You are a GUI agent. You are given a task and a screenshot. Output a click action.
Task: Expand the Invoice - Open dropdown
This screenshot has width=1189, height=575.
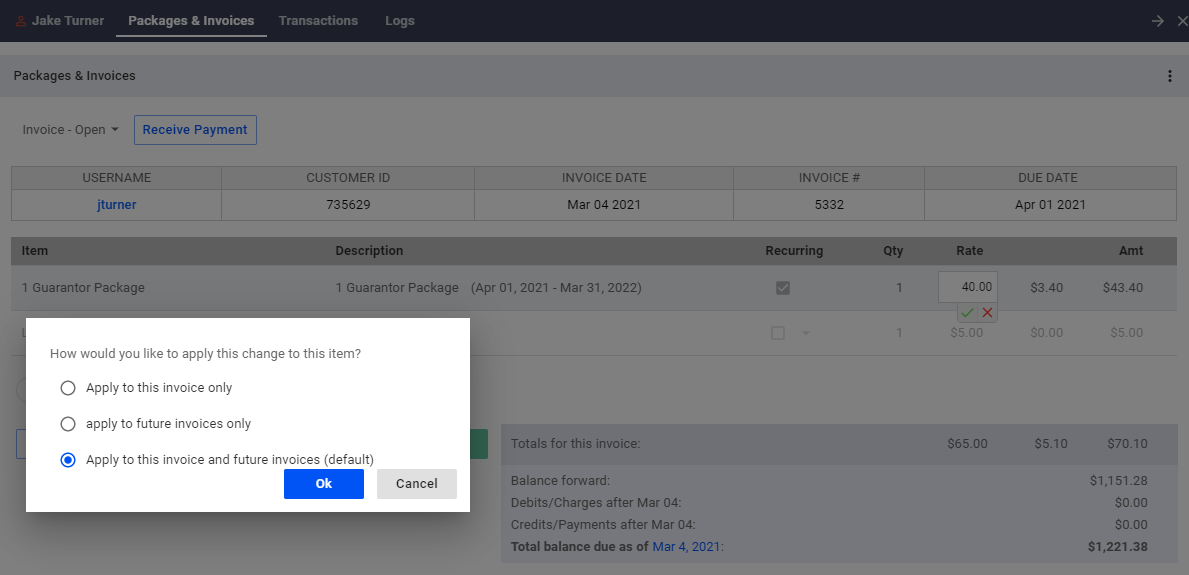[71, 130]
